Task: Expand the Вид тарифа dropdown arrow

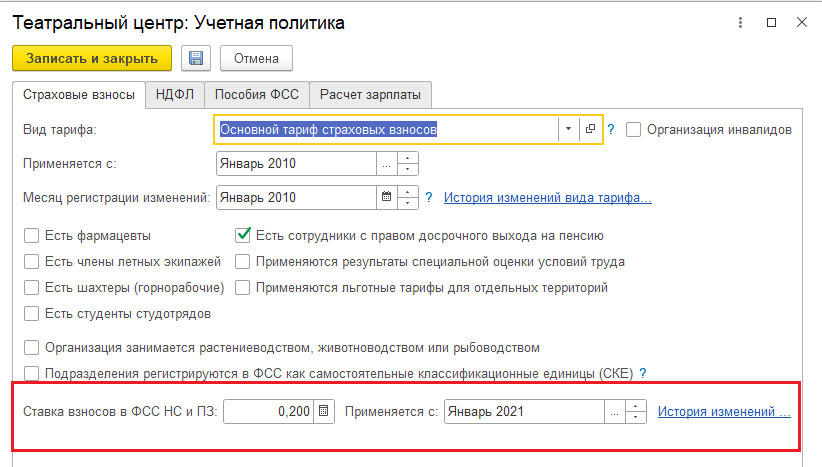Action: 568,129
